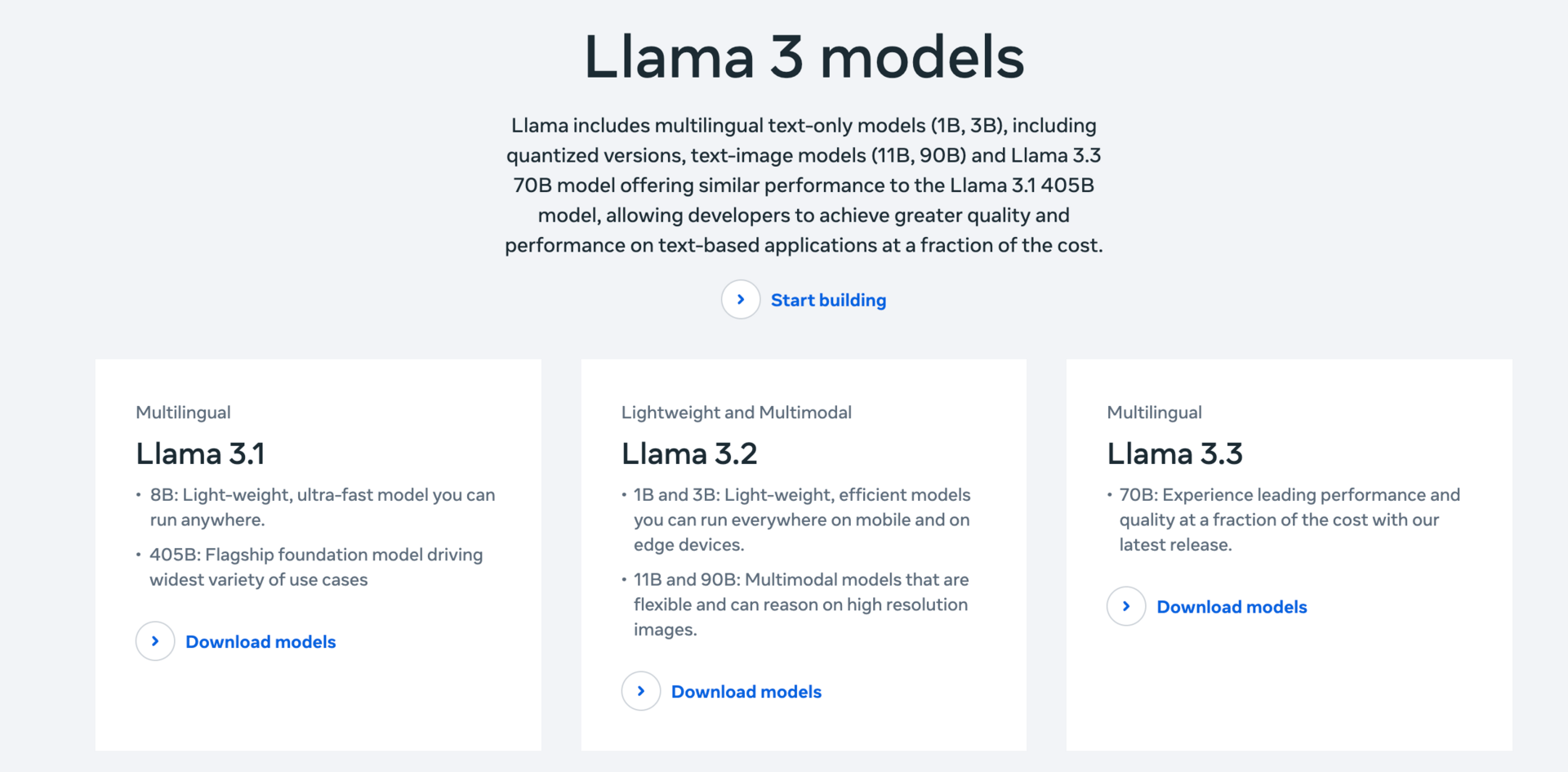
Task: Click the Multilingual label above Llama 3.1
Action: (x=183, y=413)
